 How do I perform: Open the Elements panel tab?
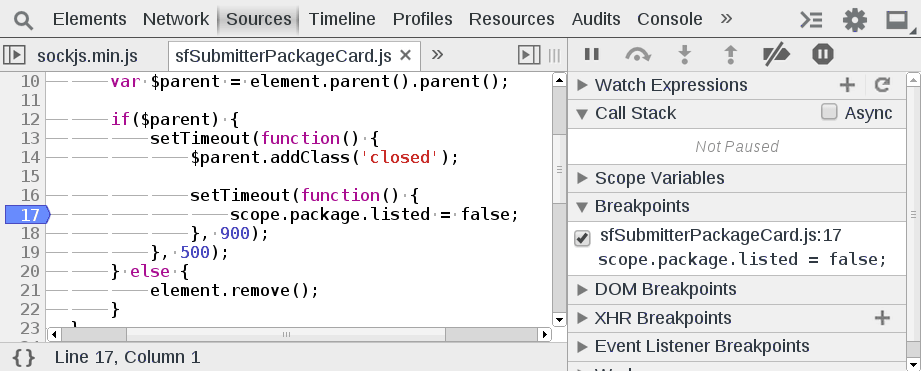click(89, 19)
